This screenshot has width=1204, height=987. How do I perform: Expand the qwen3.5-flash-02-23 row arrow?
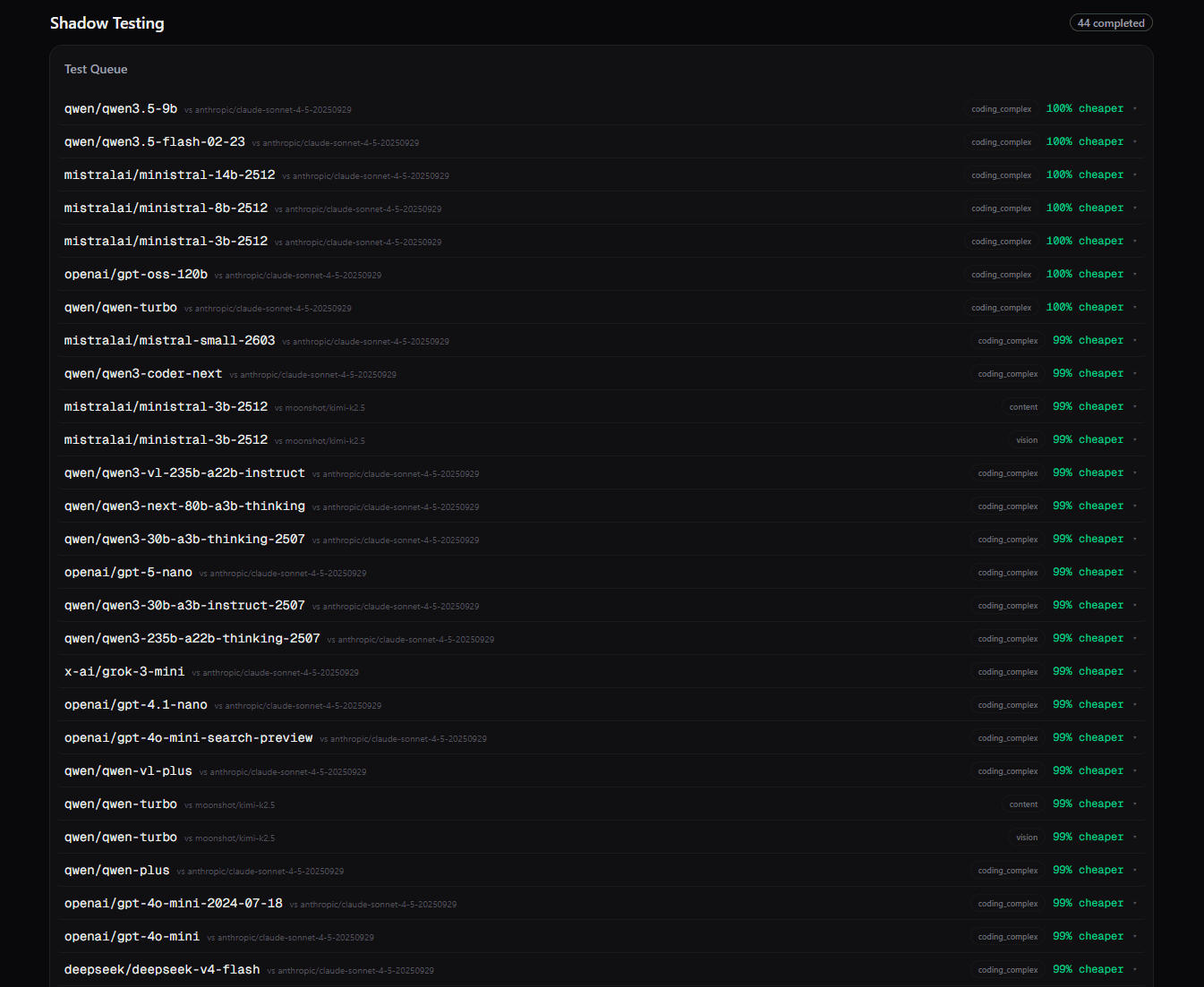tap(1135, 142)
